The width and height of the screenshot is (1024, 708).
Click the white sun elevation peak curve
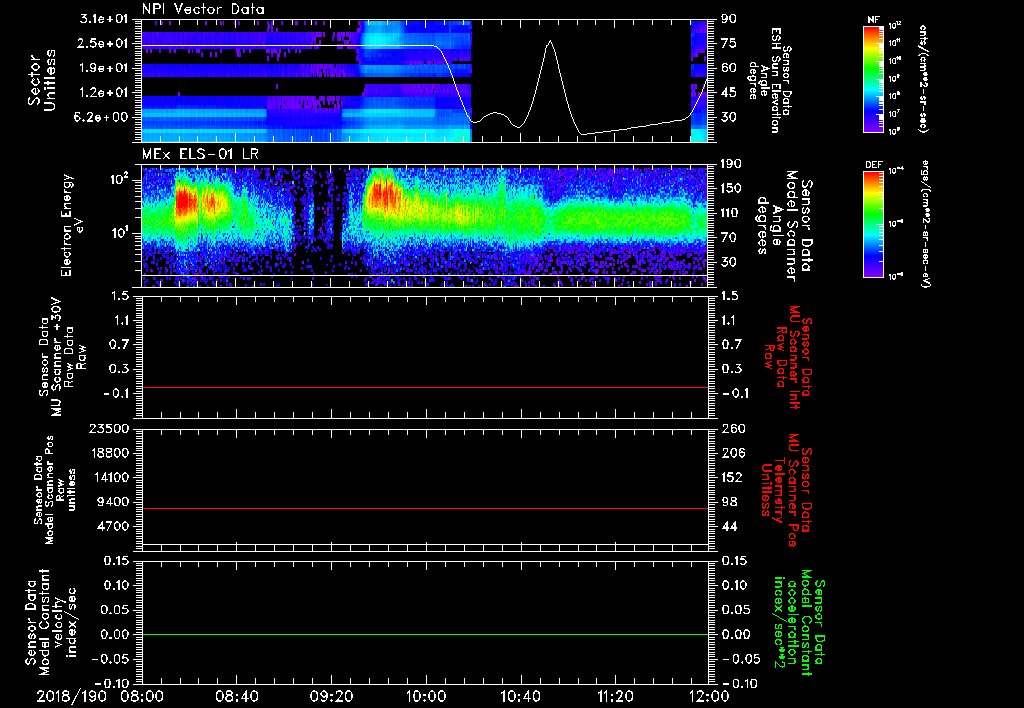(550, 42)
